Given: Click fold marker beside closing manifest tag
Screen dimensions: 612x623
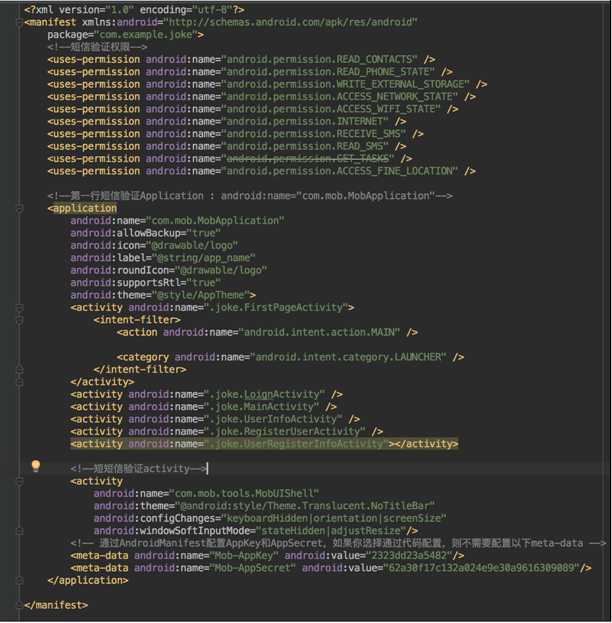Looking at the screenshot, I should [19, 605].
